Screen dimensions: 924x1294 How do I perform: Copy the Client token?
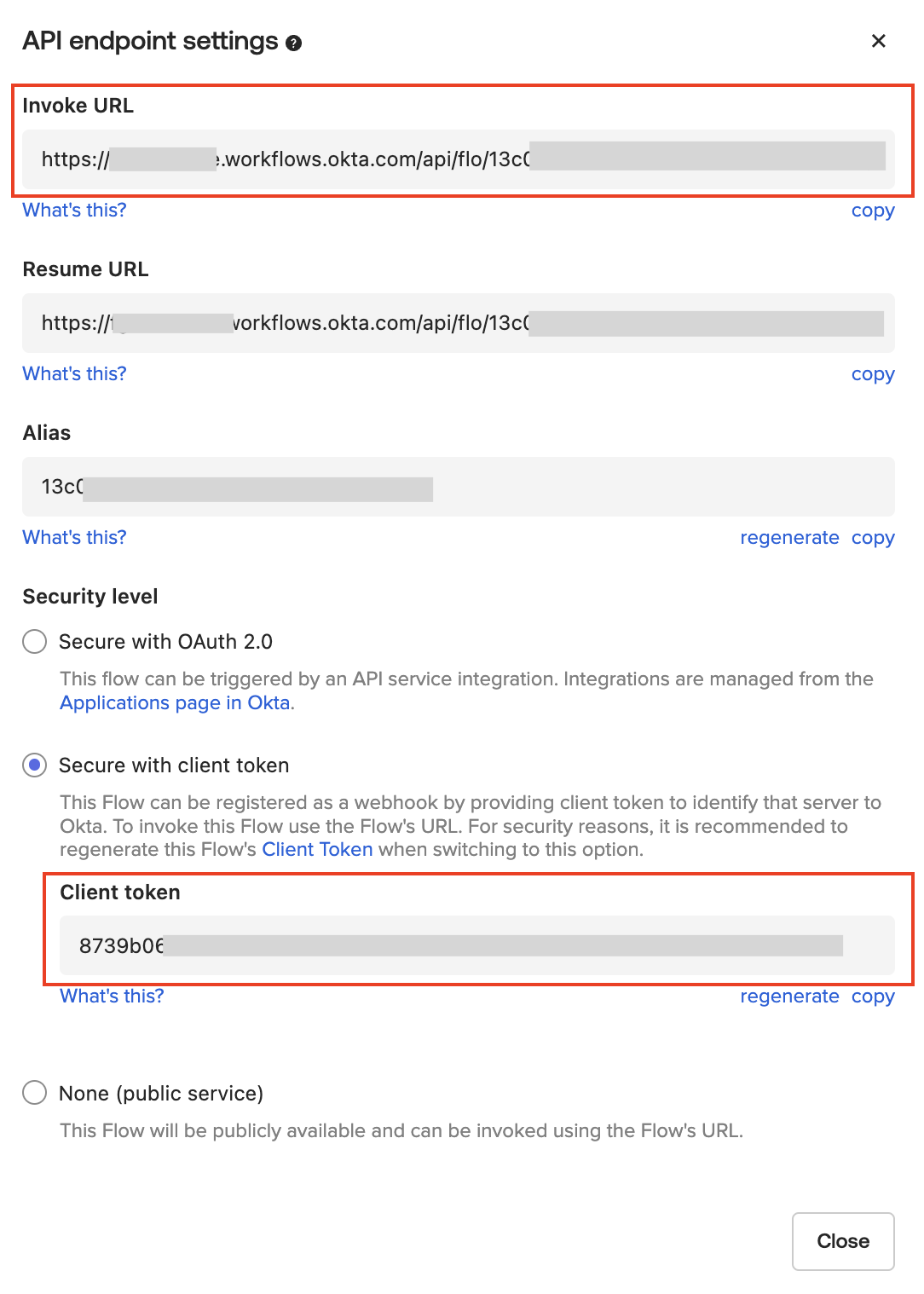(873, 996)
